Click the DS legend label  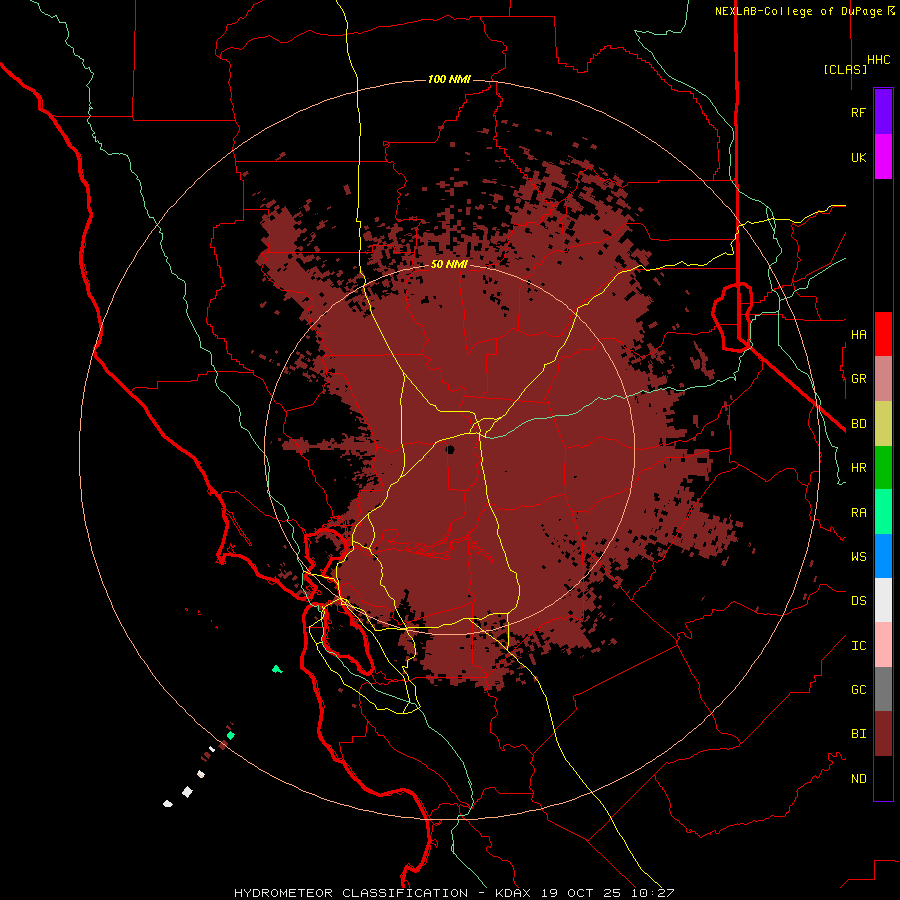(858, 601)
